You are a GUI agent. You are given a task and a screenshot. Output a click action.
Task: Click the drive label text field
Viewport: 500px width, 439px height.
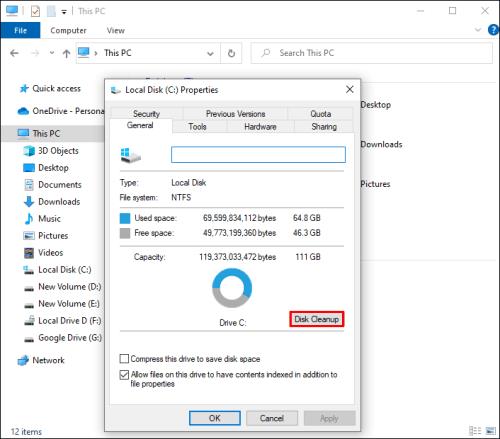[258, 155]
